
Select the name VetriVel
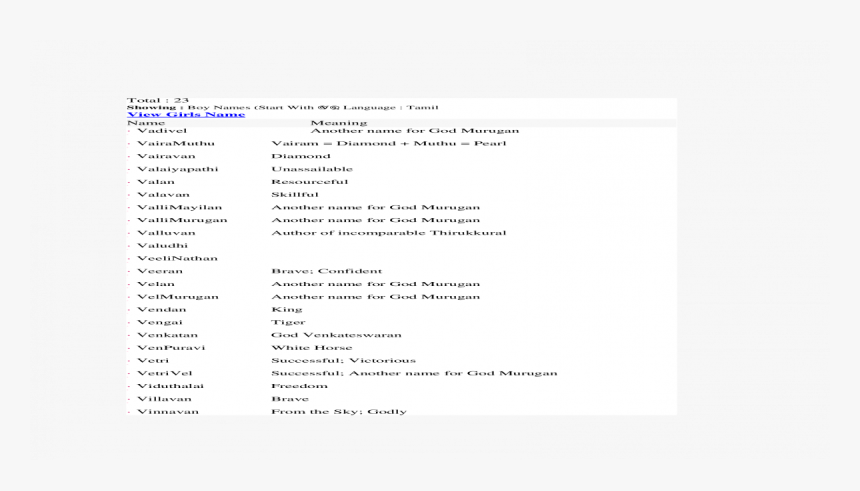pos(165,373)
